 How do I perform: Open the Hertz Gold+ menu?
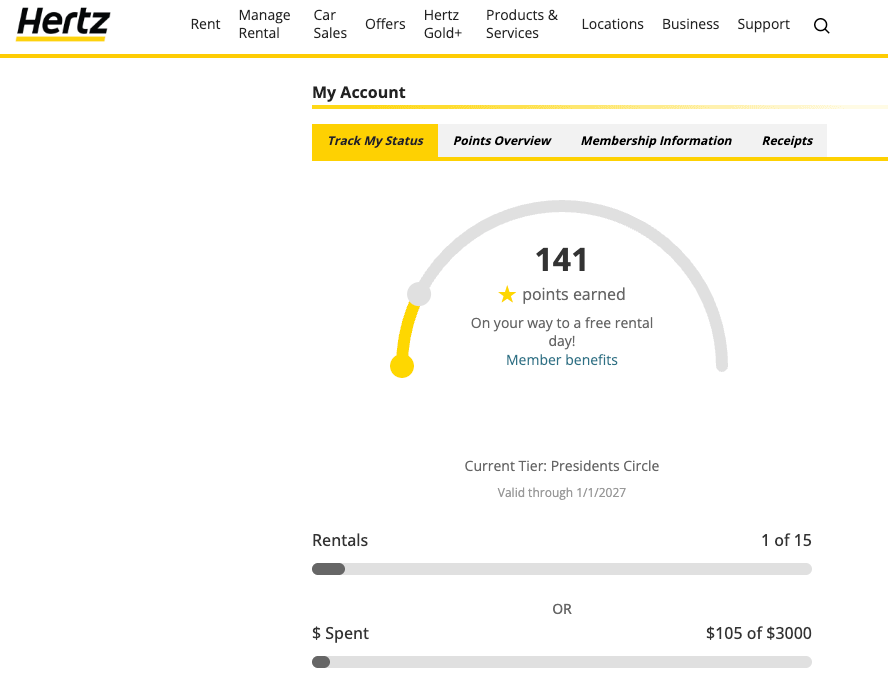coord(443,24)
